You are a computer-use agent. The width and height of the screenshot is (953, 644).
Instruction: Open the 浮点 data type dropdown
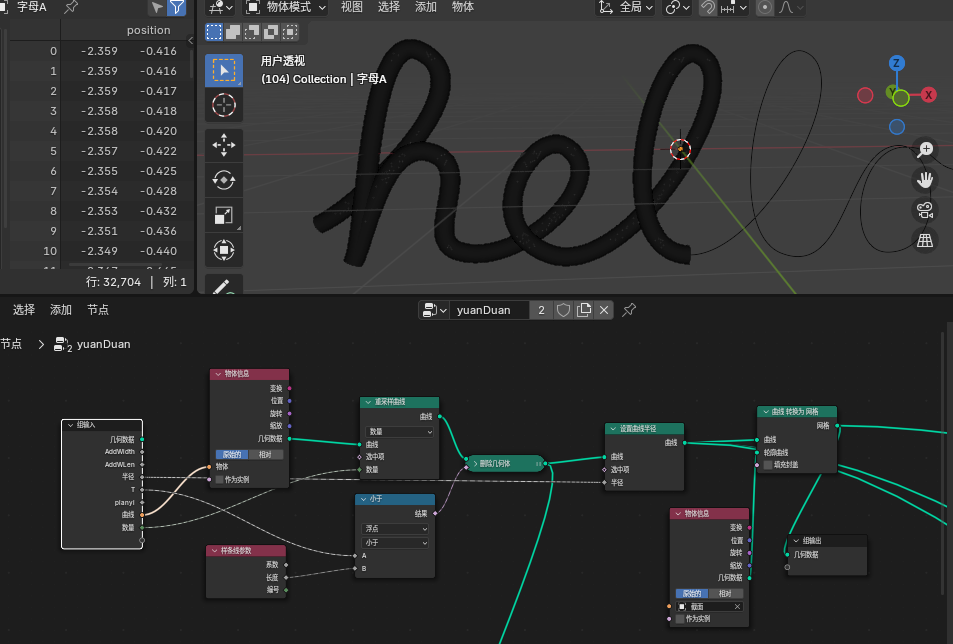point(395,528)
